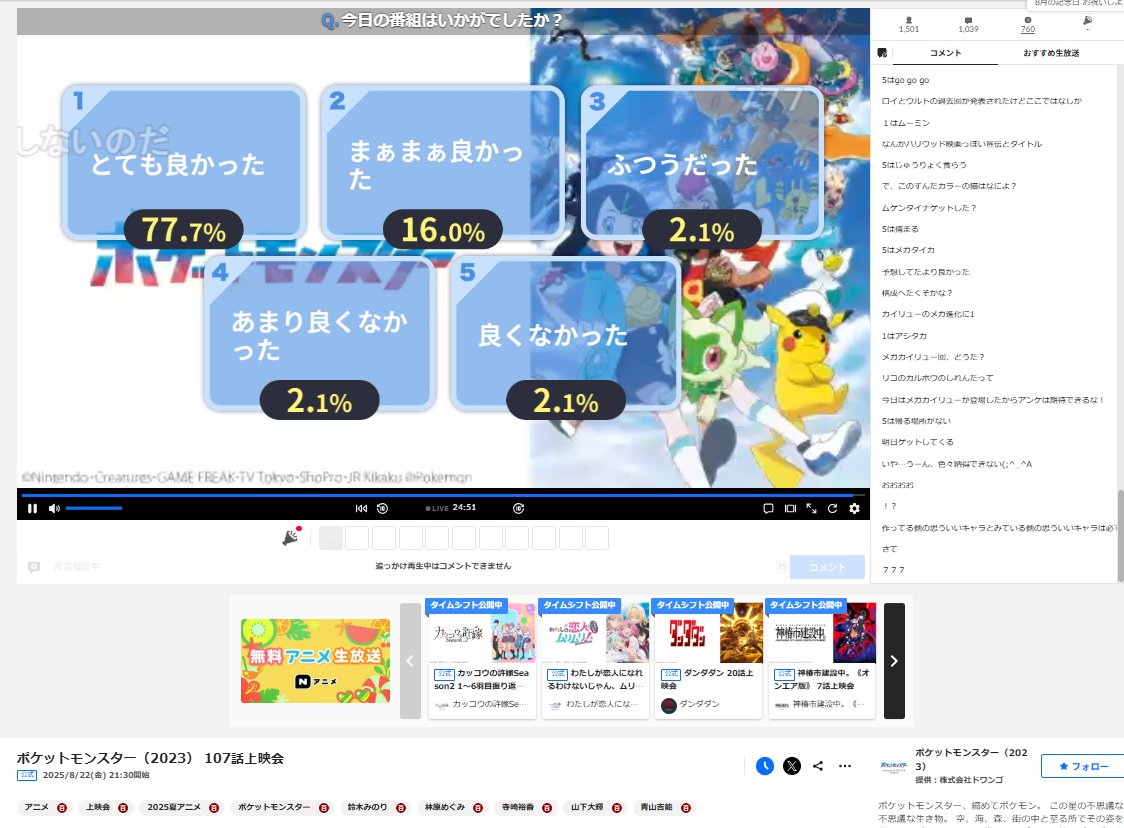This screenshot has height=828, width=1124.
Task: Share the broadcast on X
Action: [792, 766]
